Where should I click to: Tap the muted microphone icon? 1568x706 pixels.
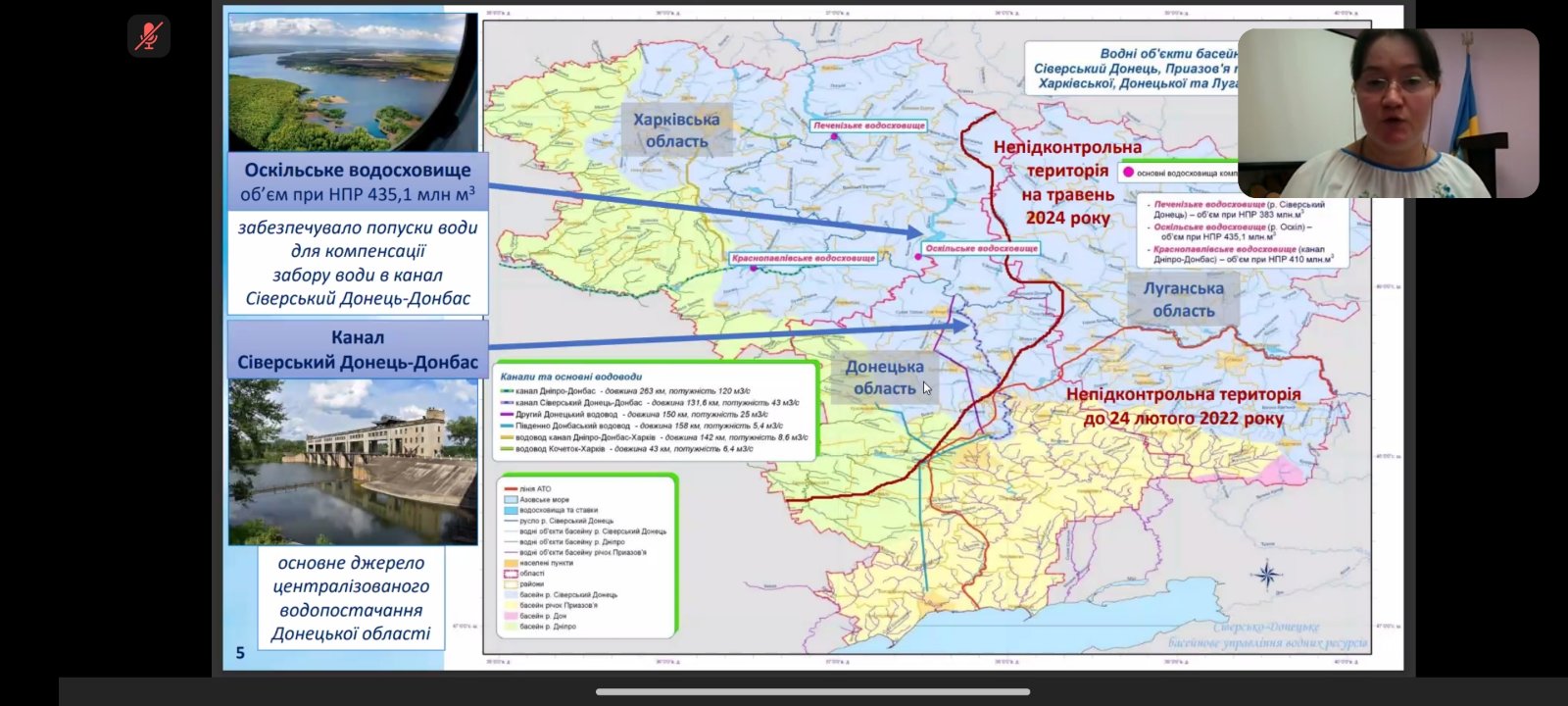coord(149,36)
